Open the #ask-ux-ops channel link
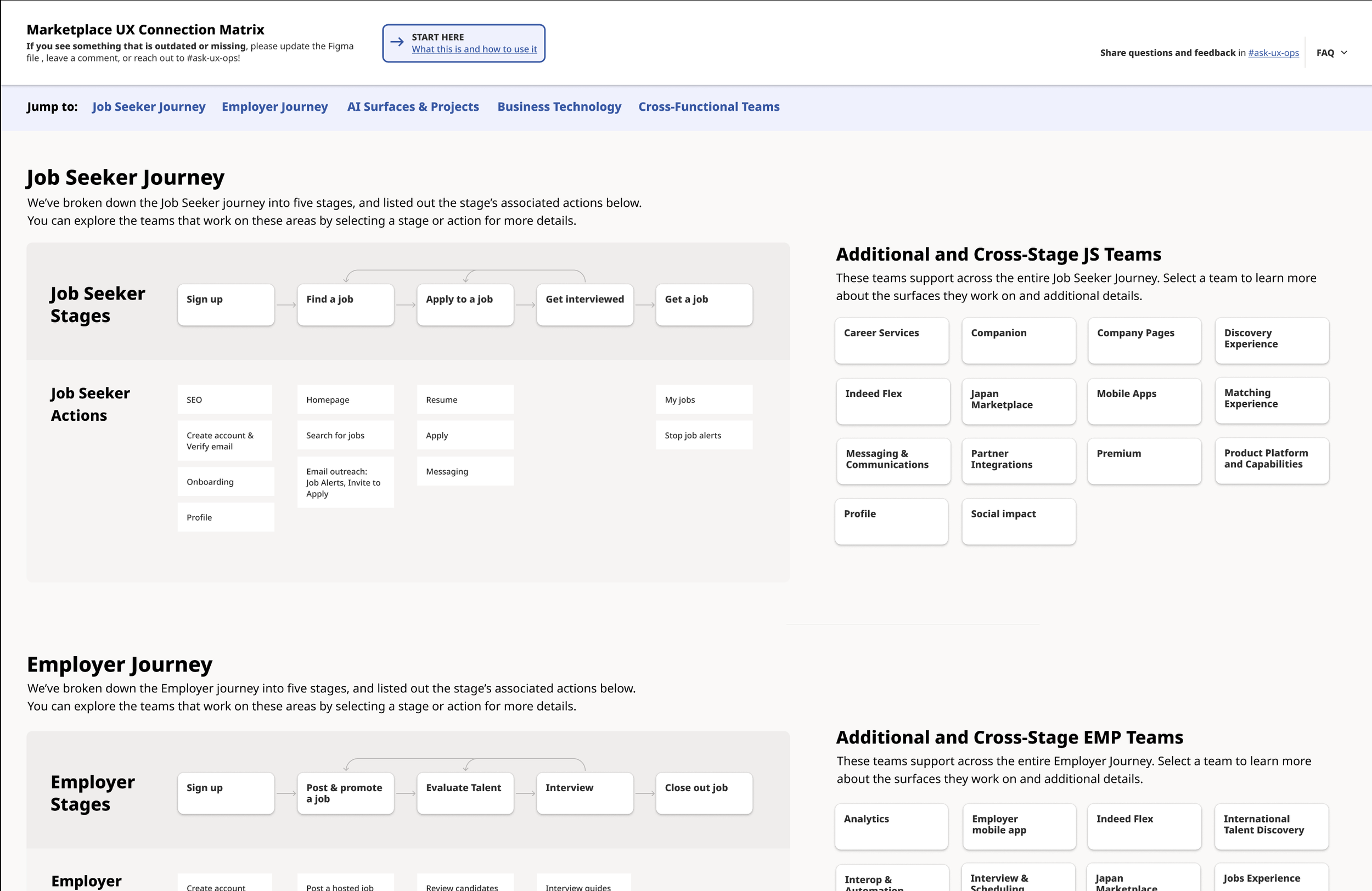1372x891 pixels. point(1273,53)
